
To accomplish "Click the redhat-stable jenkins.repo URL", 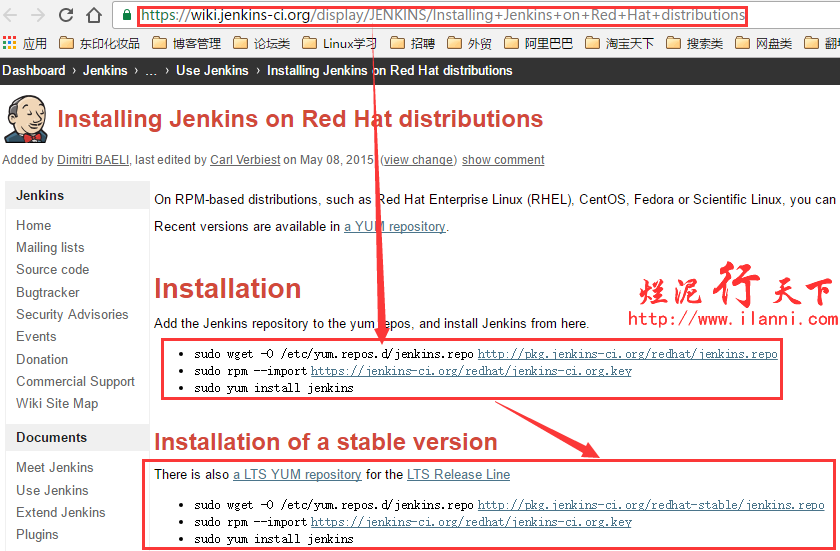I will [x=650, y=505].
